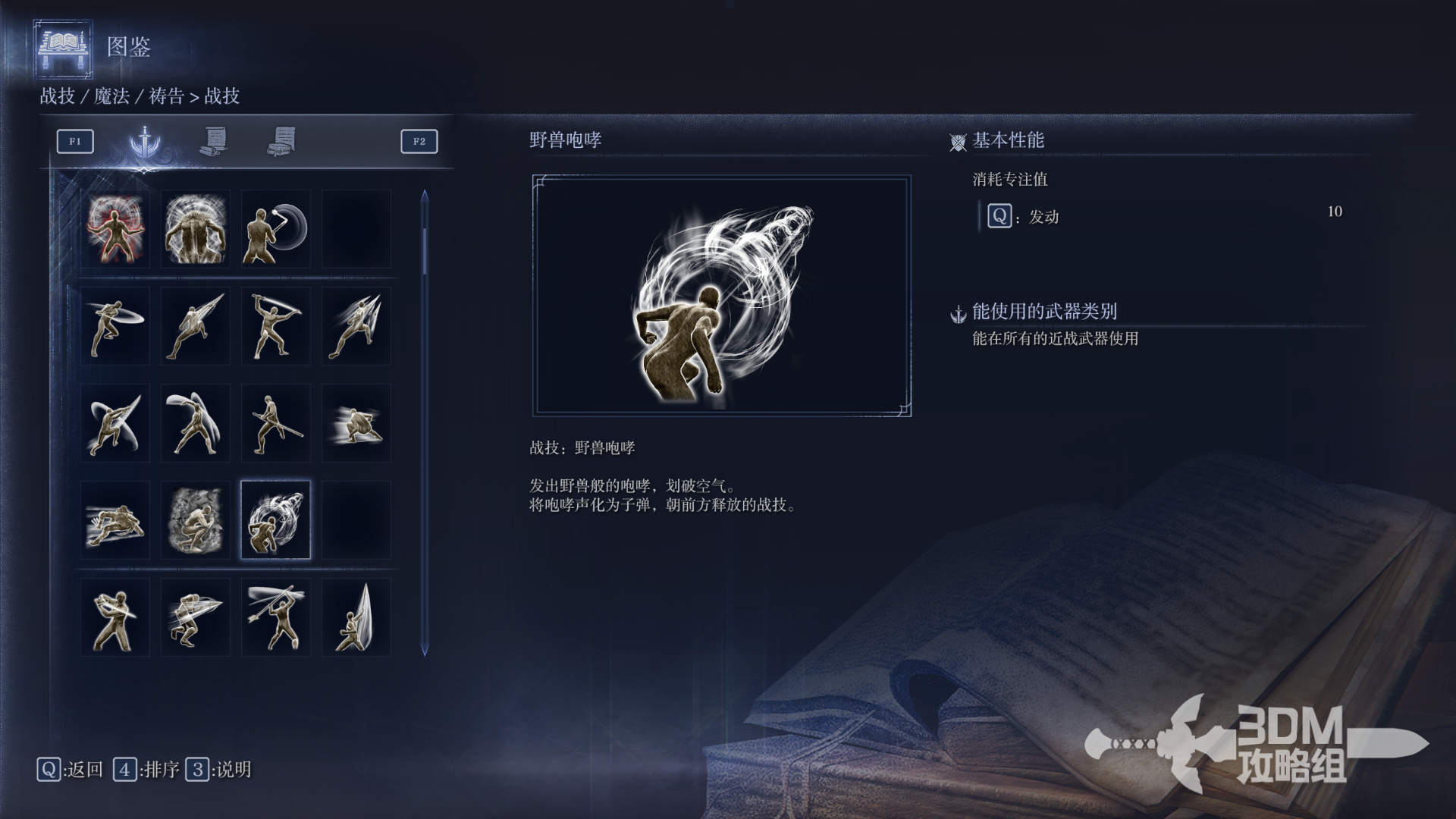The image size is (1456, 819).
Task: Switch to the first scroll magic tab
Action: point(214,142)
